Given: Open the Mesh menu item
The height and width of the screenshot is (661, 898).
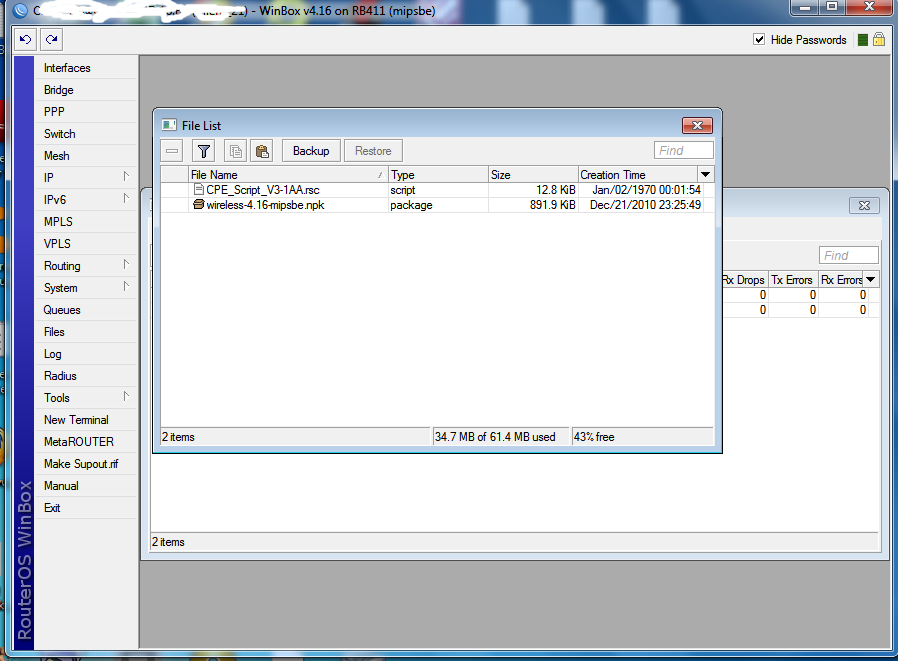Looking at the screenshot, I should [86, 156].
